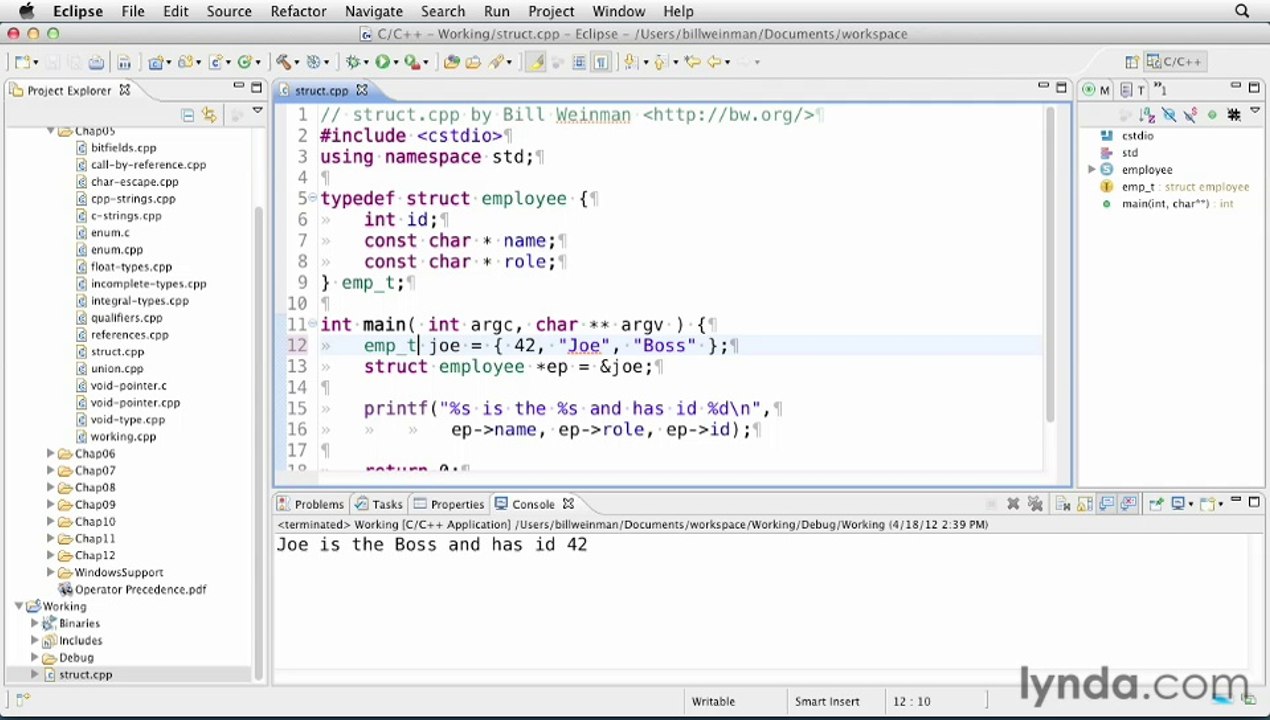
Task: Toggle Group Includes icon in Outline view
Action: (1233, 115)
